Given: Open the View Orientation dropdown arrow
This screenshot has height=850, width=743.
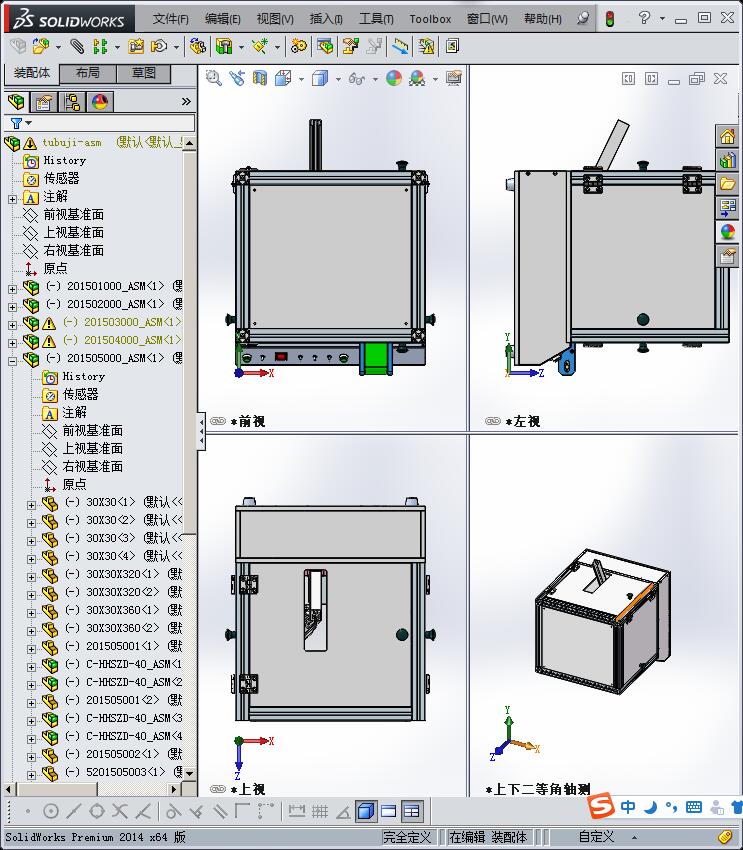Looking at the screenshot, I should click(301, 80).
